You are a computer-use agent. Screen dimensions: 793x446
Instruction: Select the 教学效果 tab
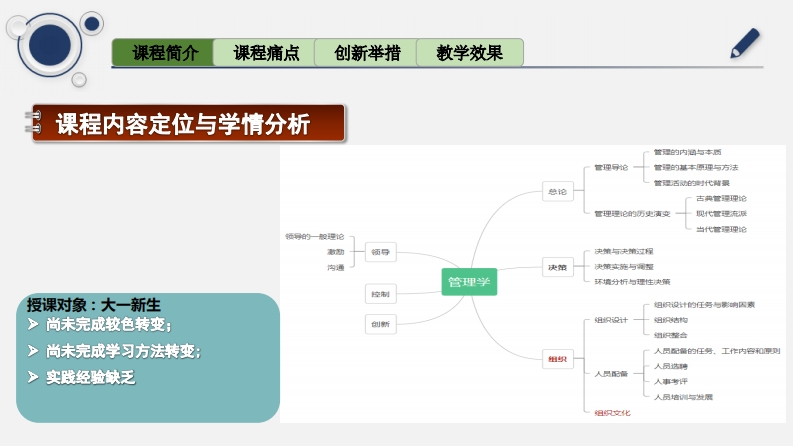[x=469, y=53]
